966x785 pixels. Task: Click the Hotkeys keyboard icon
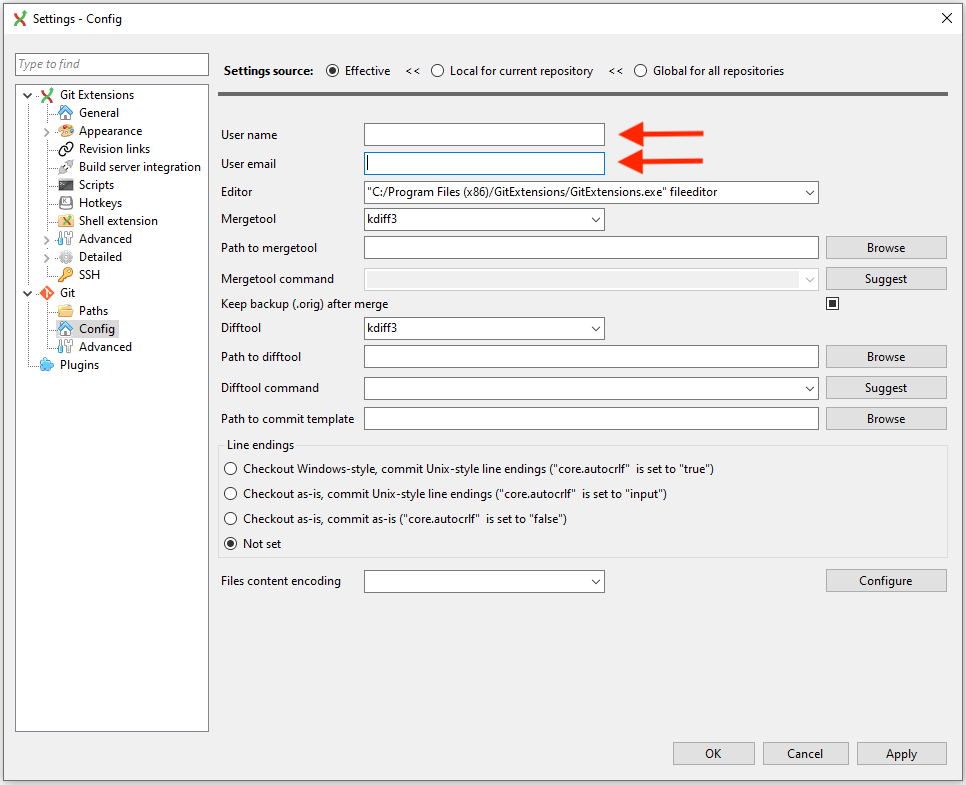coord(66,203)
